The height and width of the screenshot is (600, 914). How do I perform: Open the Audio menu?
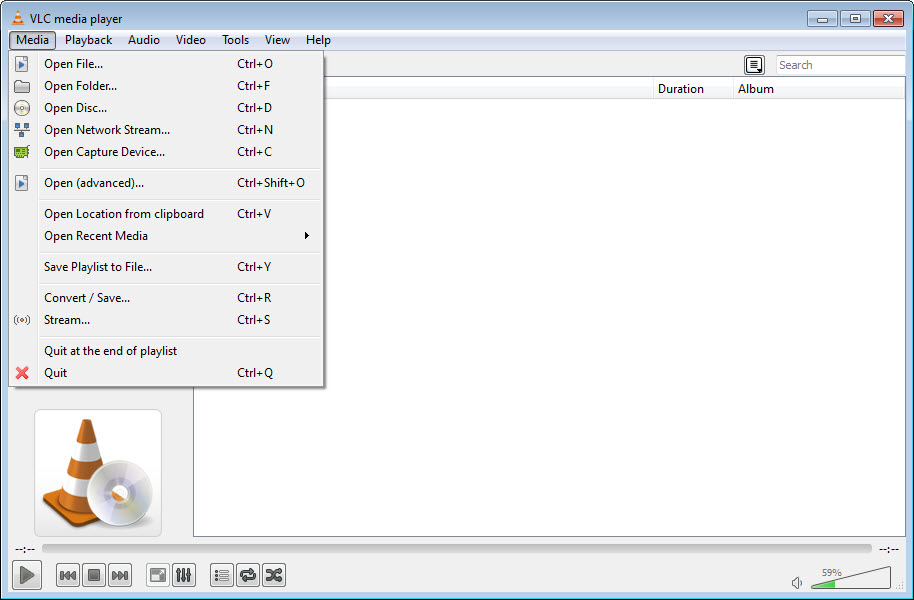pos(144,40)
